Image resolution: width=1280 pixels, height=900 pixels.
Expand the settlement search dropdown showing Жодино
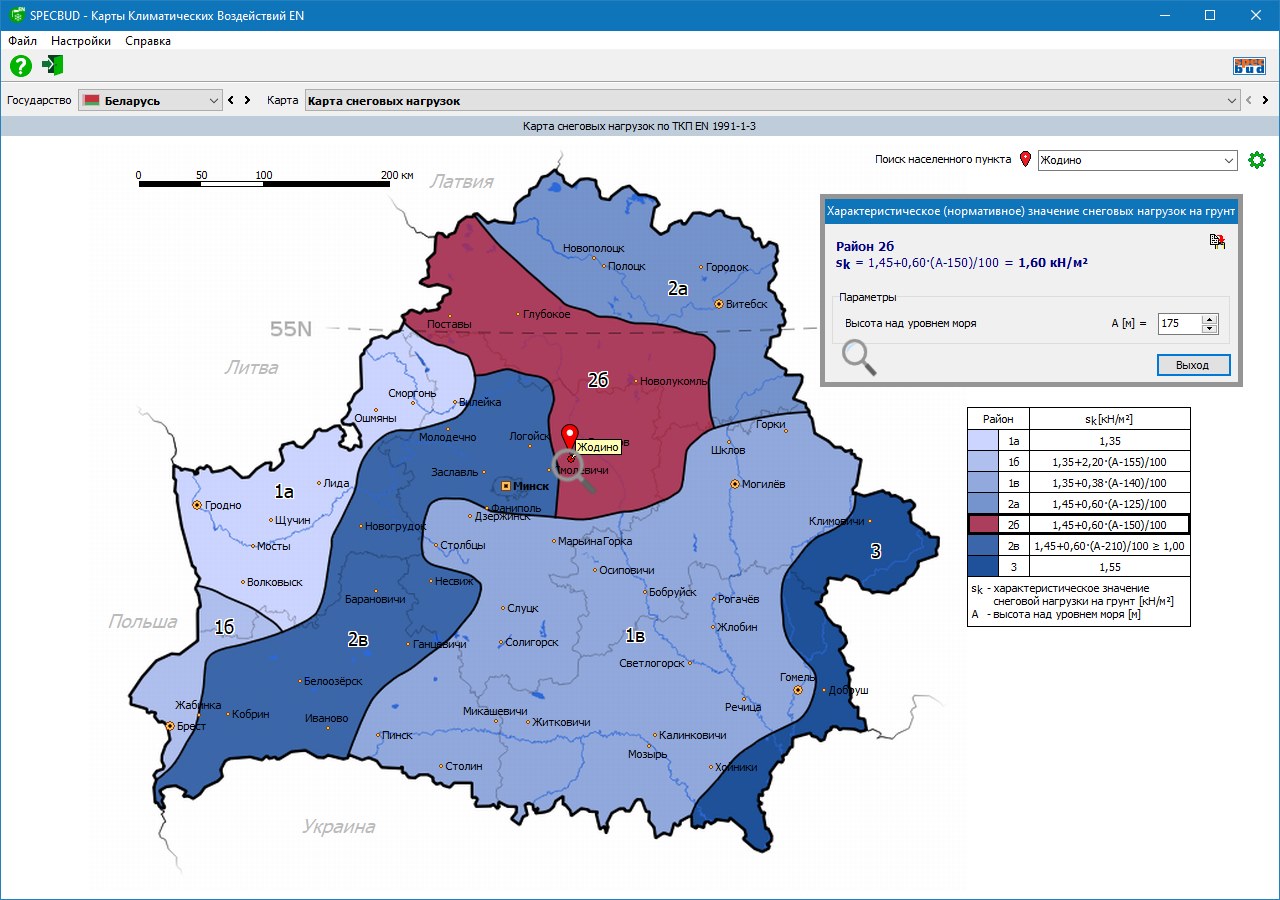pyautogui.click(x=1229, y=160)
